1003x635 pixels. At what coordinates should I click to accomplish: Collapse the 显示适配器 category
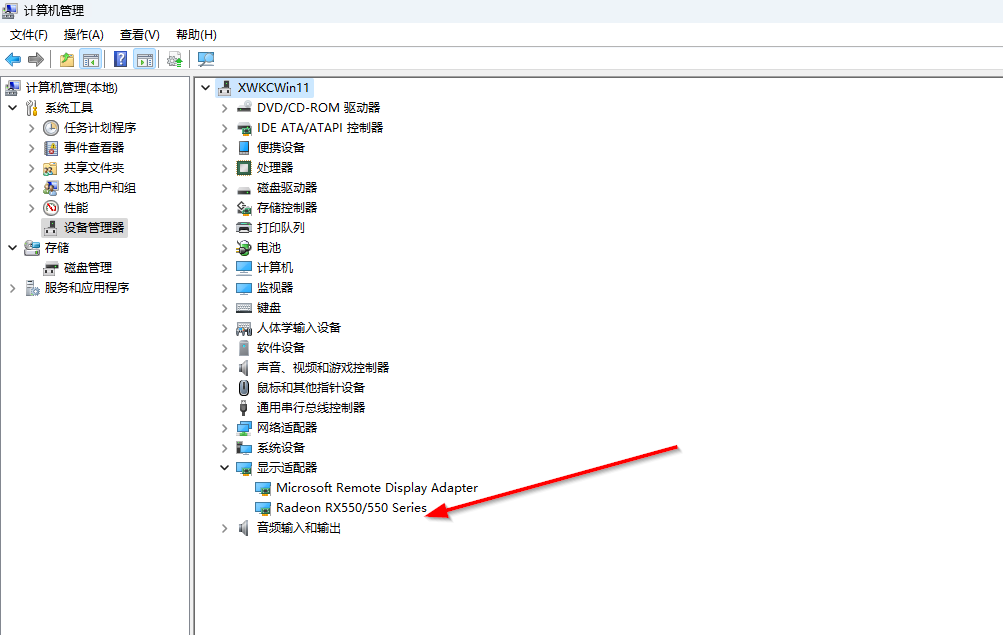(225, 467)
